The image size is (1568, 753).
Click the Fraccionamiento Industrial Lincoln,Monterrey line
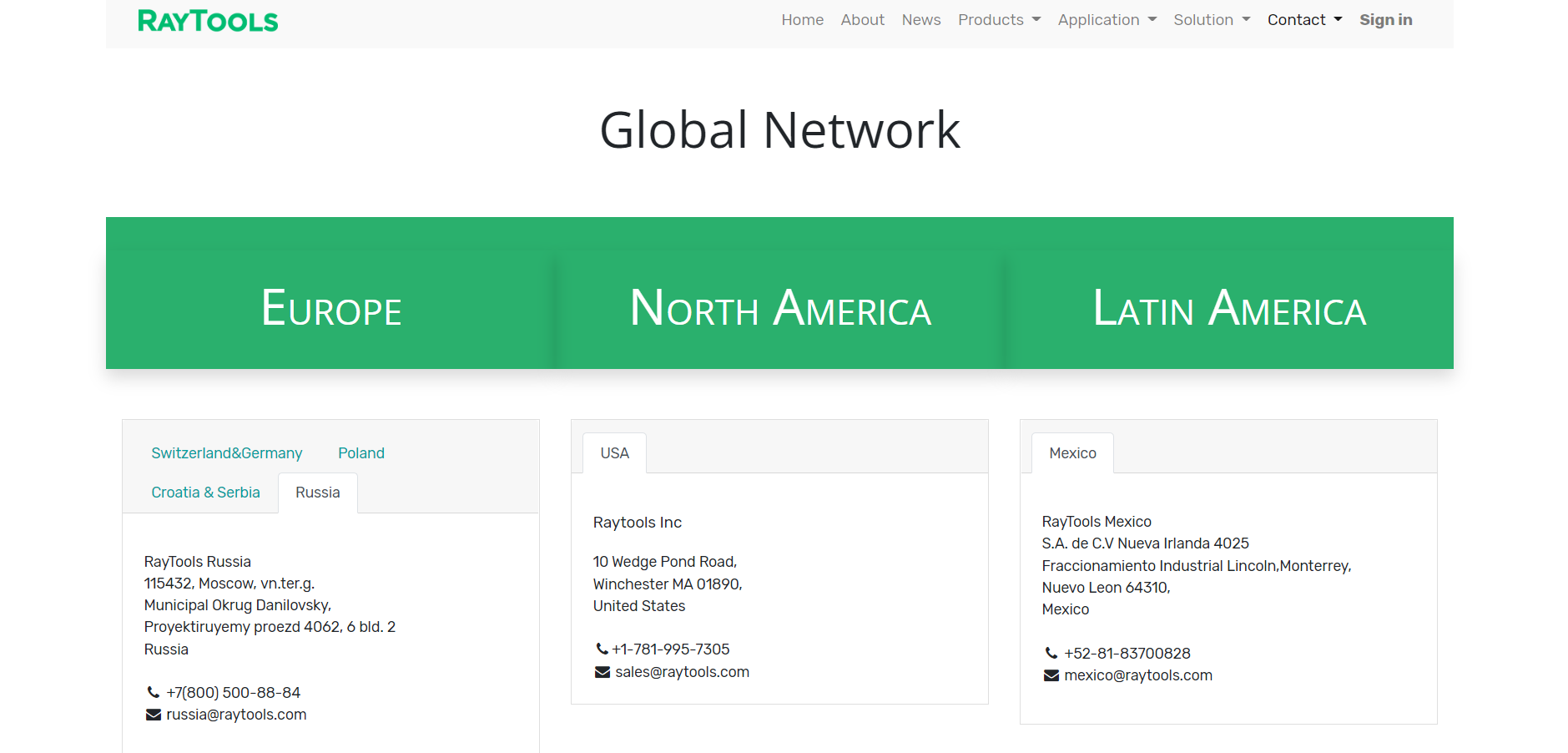(1197, 566)
